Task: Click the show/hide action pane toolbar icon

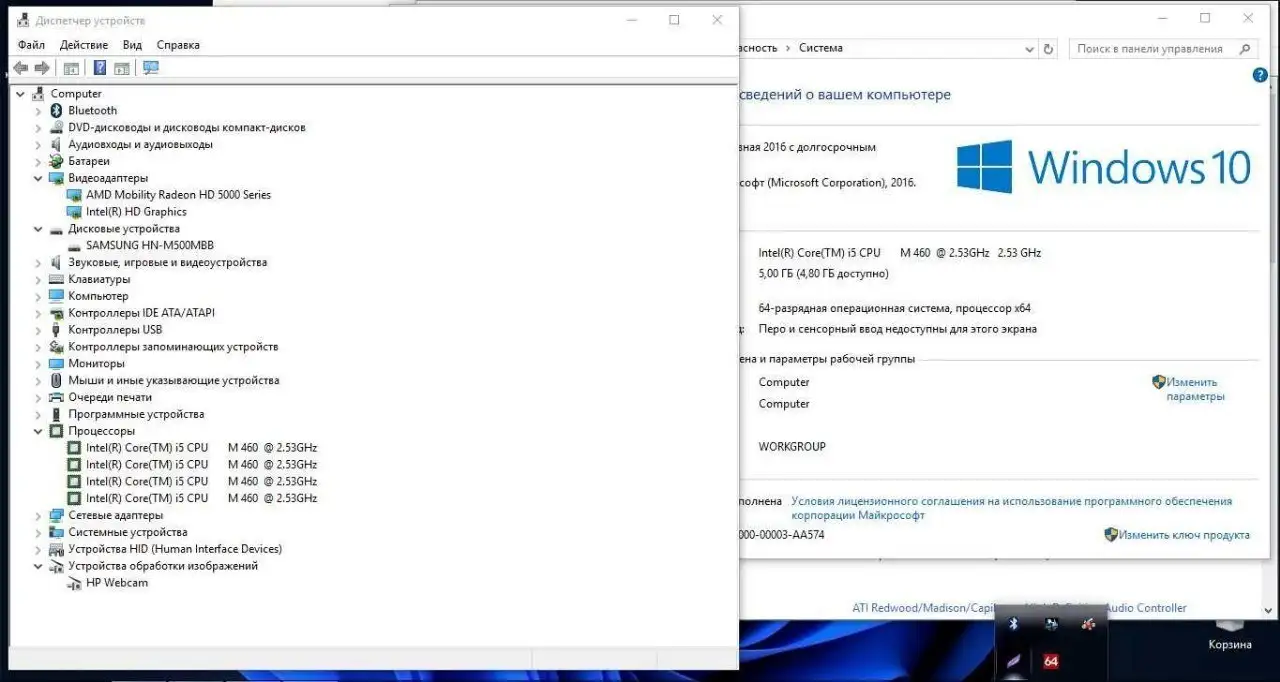Action: coord(122,68)
